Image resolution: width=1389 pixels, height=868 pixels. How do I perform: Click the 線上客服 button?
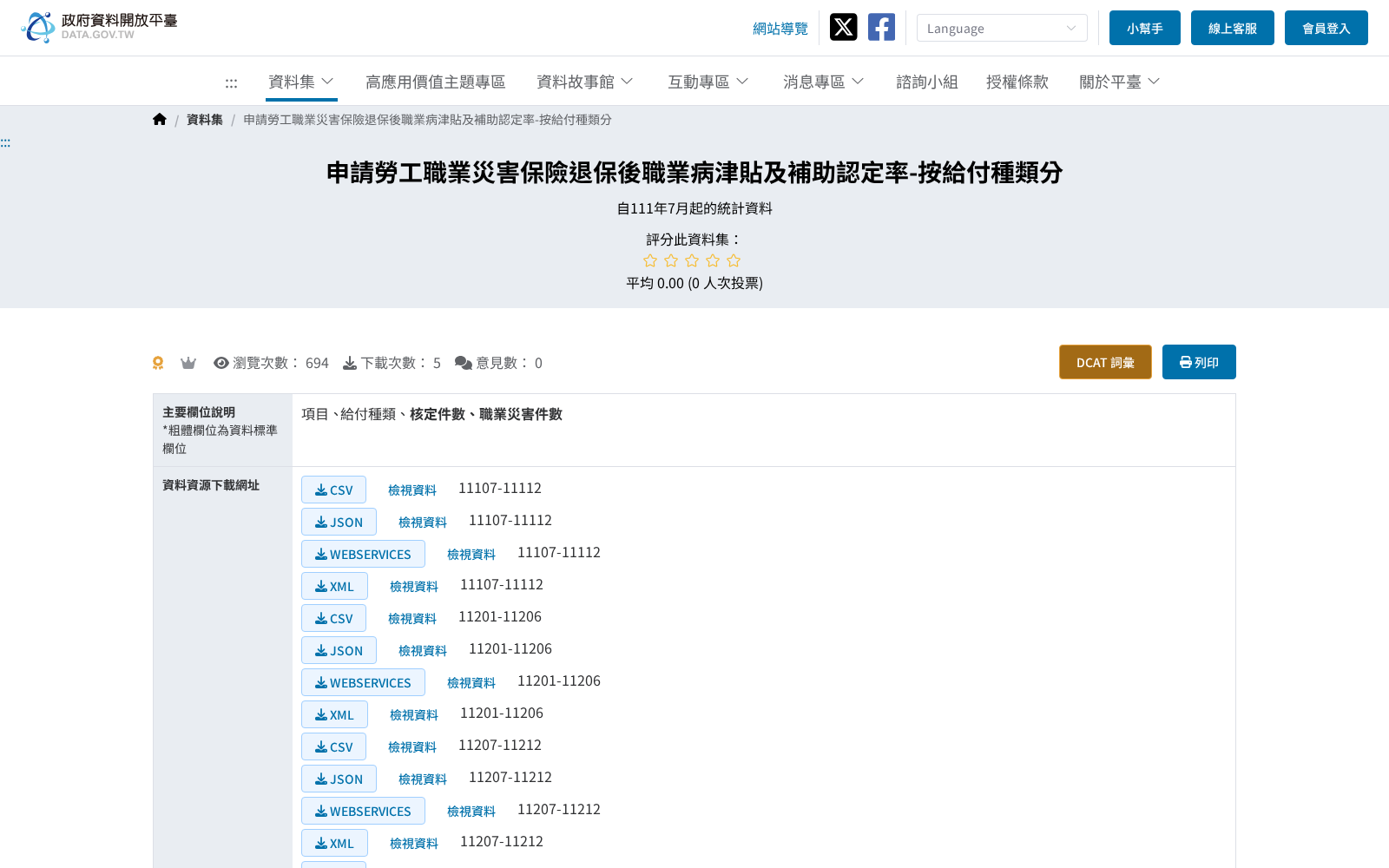coord(1233,28)
